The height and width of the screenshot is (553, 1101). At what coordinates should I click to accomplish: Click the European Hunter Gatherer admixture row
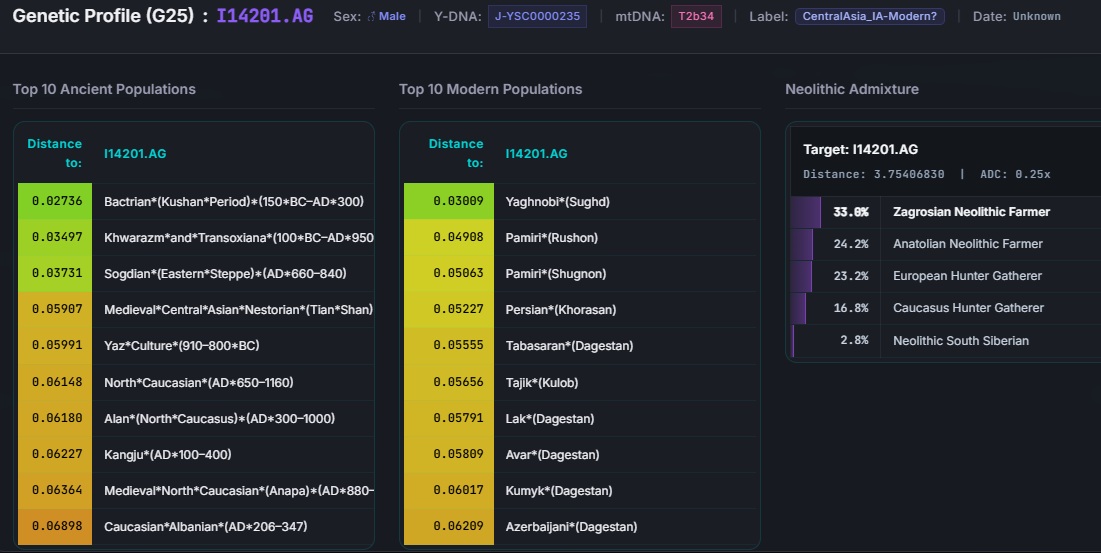(x=945, y=276)
